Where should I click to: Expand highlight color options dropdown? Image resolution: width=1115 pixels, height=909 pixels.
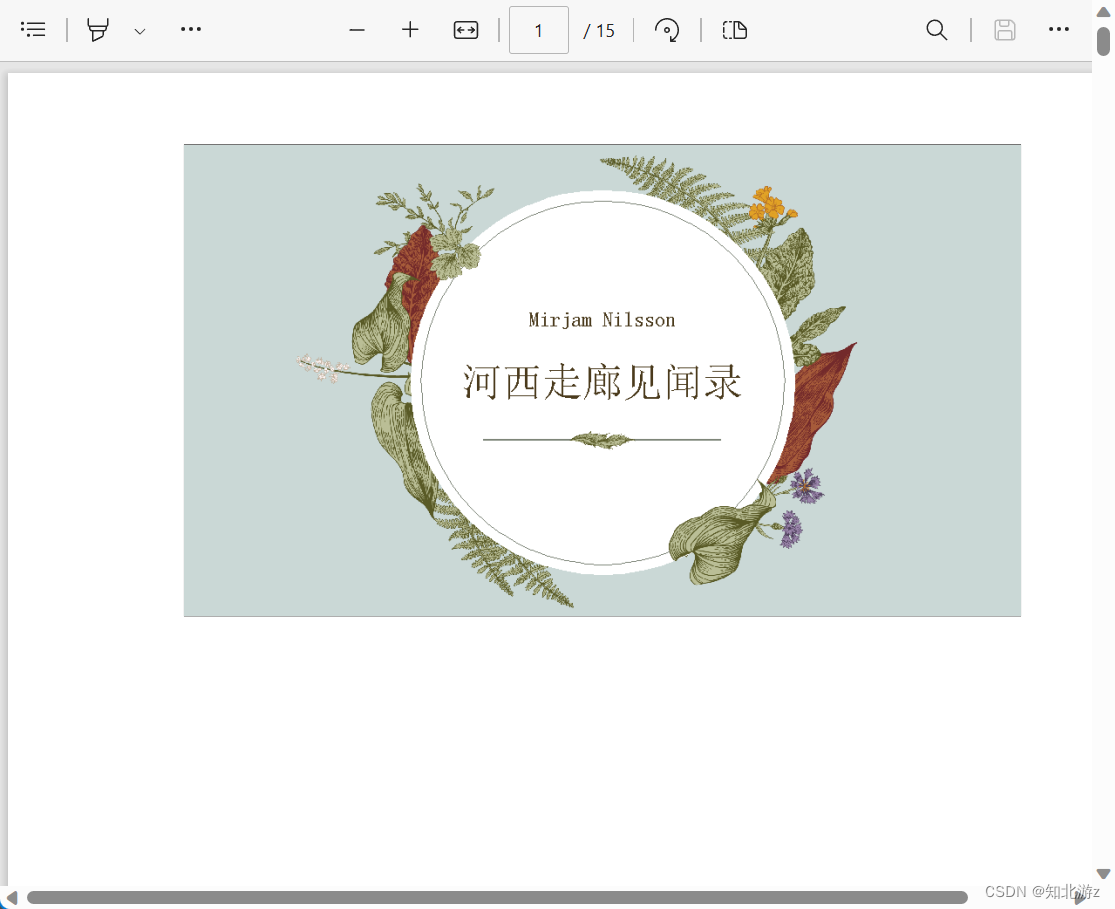[x=140, y=31]
